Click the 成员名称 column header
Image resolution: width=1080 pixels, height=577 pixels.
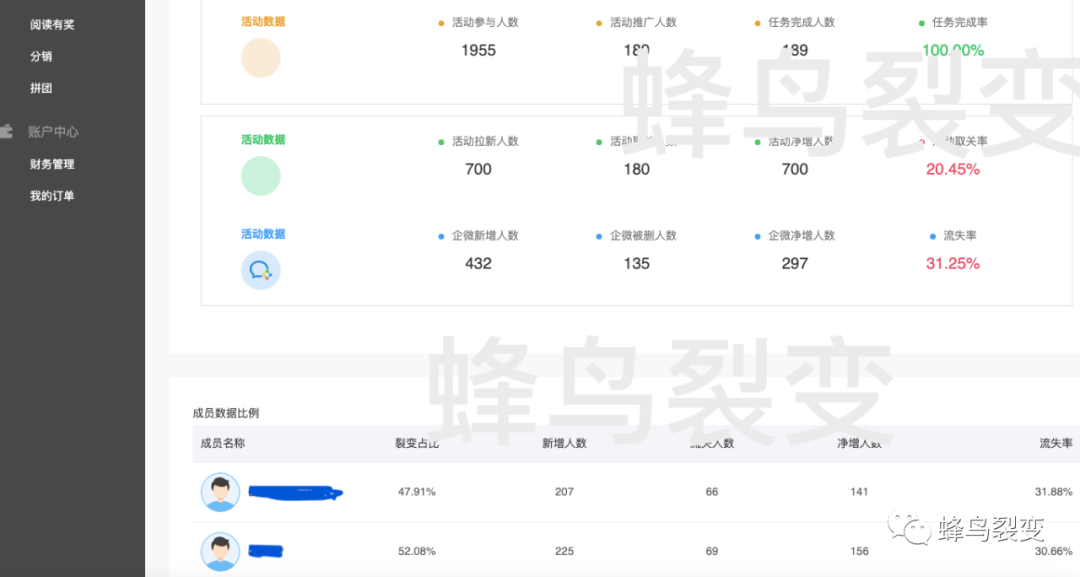(222, 443)
